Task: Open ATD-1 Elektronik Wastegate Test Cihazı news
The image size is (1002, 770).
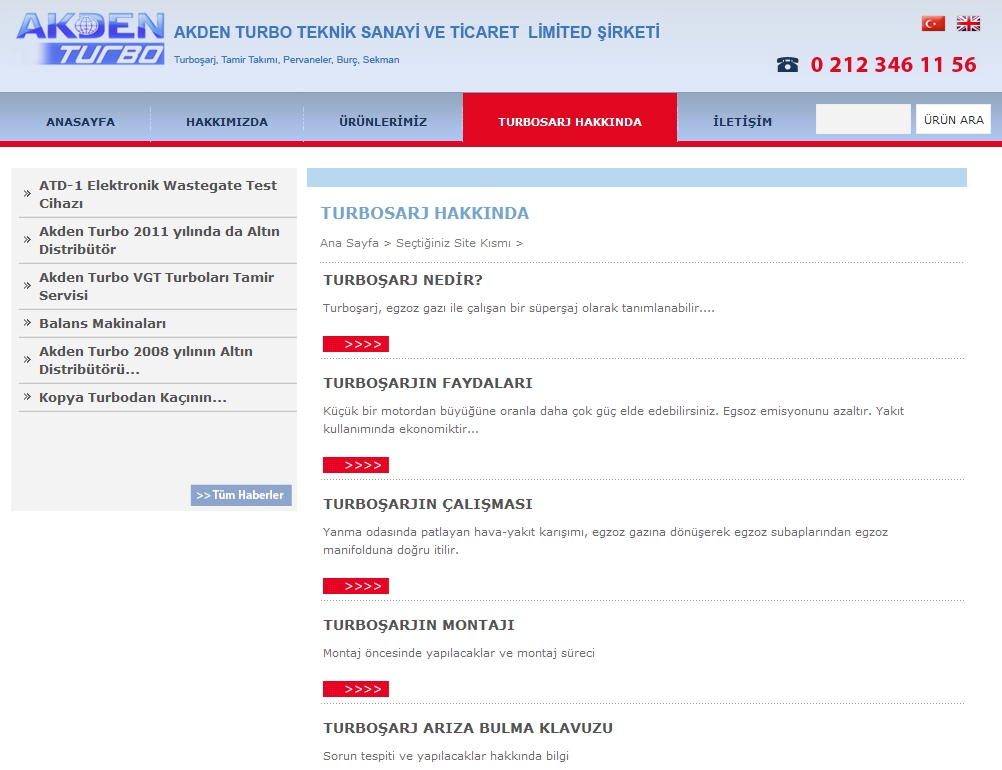Action: point(158,194)
